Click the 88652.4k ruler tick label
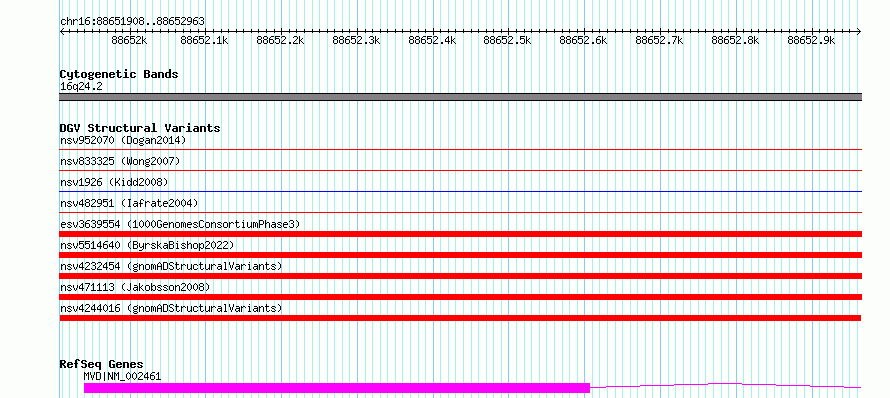This screenshot has height=398, width=890. tap(432, 40)
